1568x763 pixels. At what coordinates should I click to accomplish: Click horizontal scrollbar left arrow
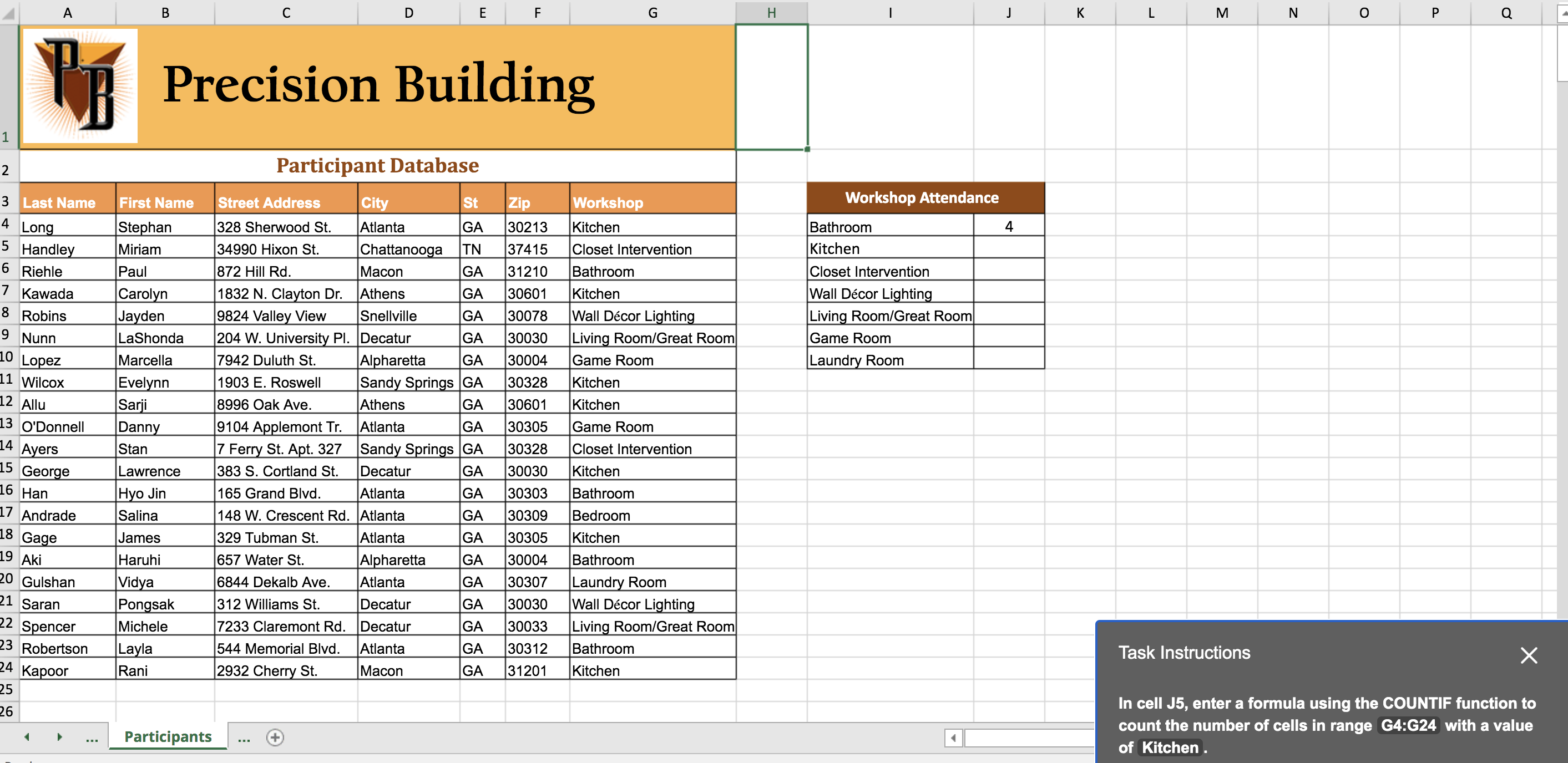click(953, 738)
